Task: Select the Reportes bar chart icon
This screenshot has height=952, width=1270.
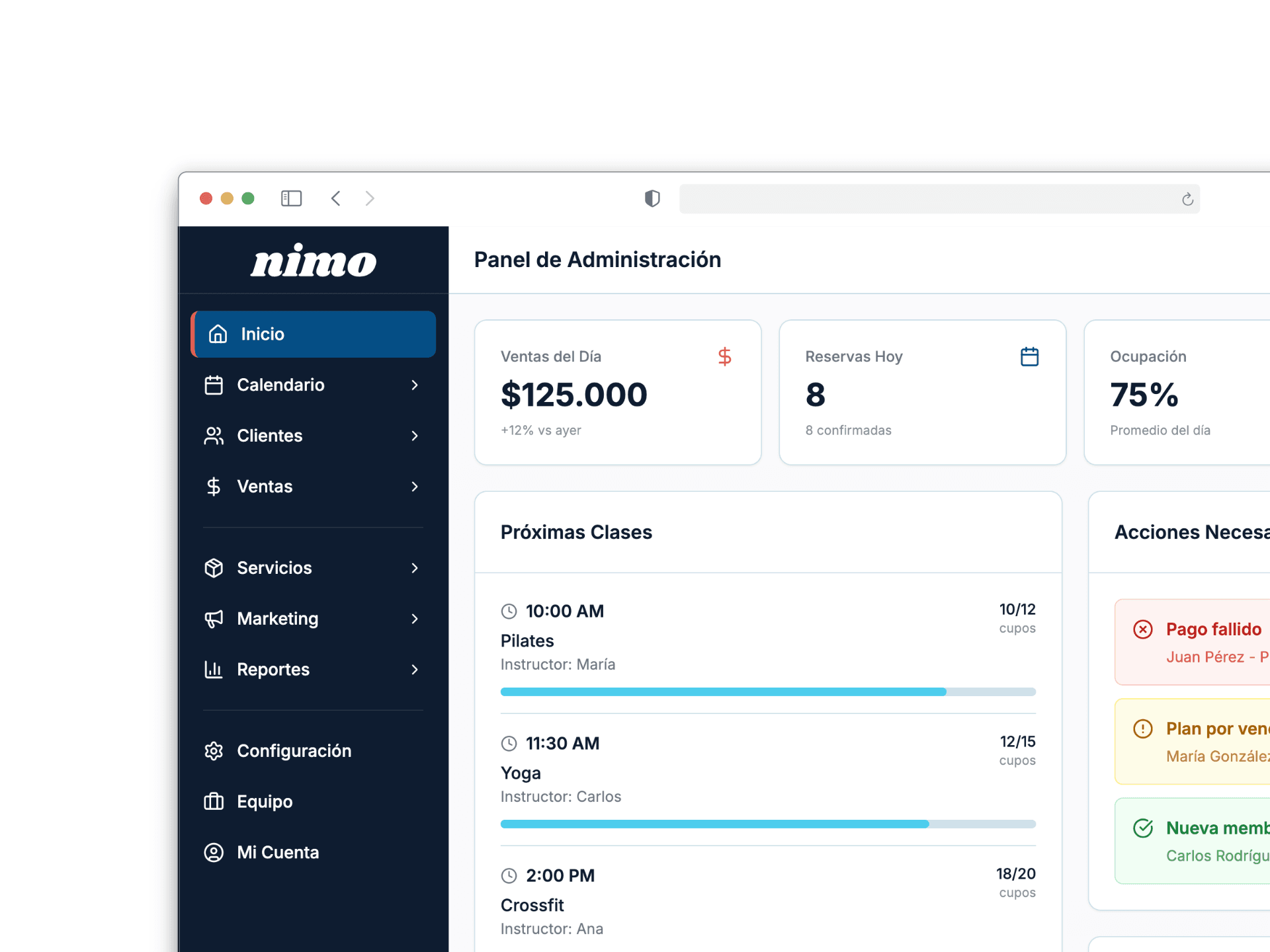Action: point(214,669)
